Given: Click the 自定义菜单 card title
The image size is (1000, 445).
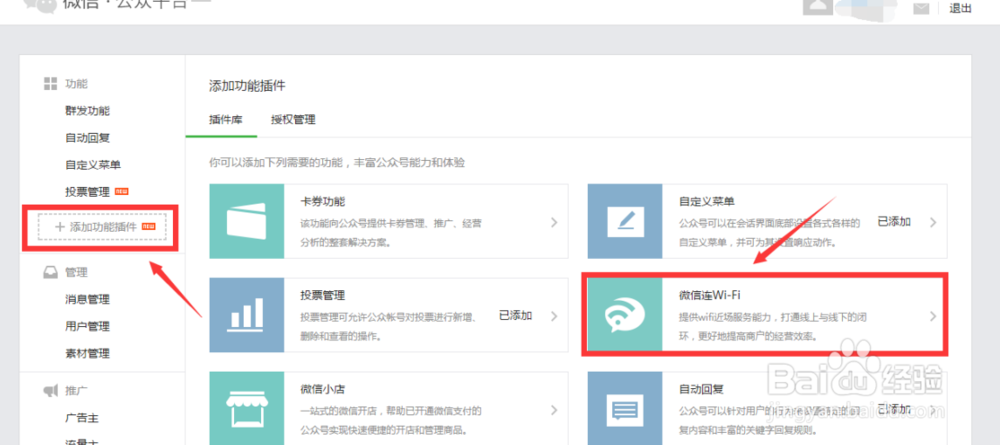Looking at the screenshot, I should click(707, 201).
